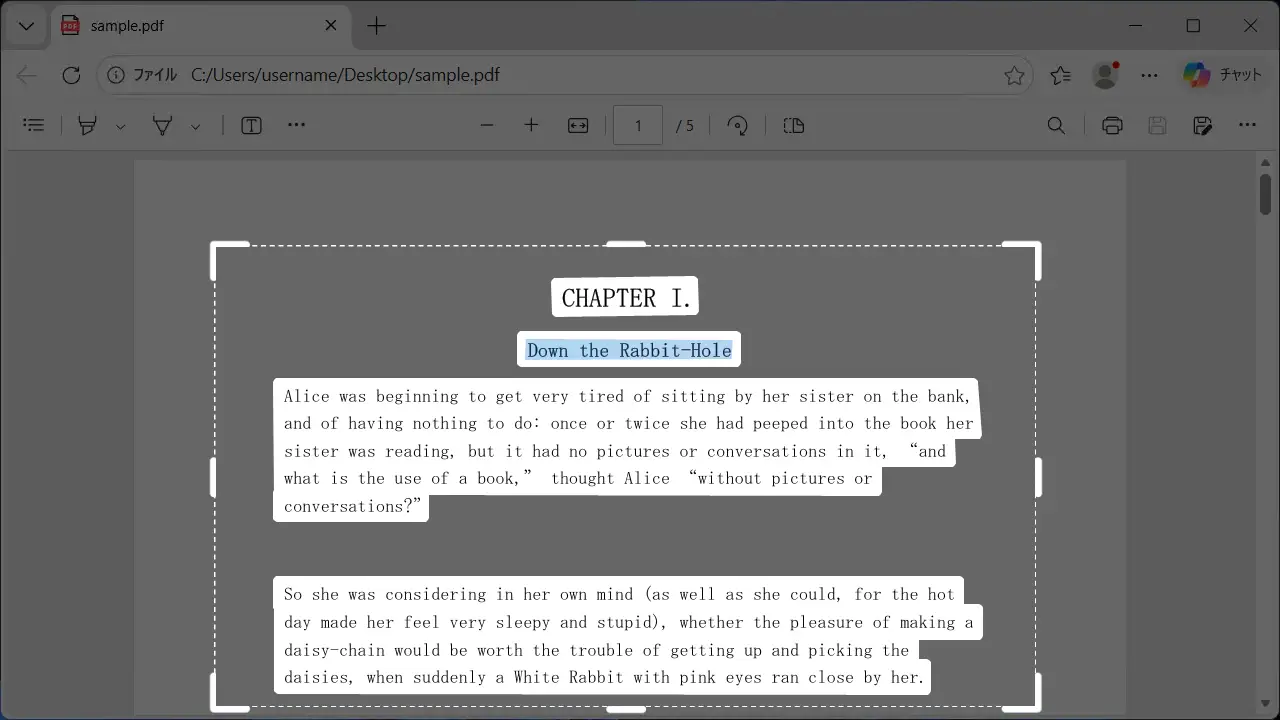
Task: Expand the highlight color options dropdown
Action: pyautogui.click(x=120, y=126)
